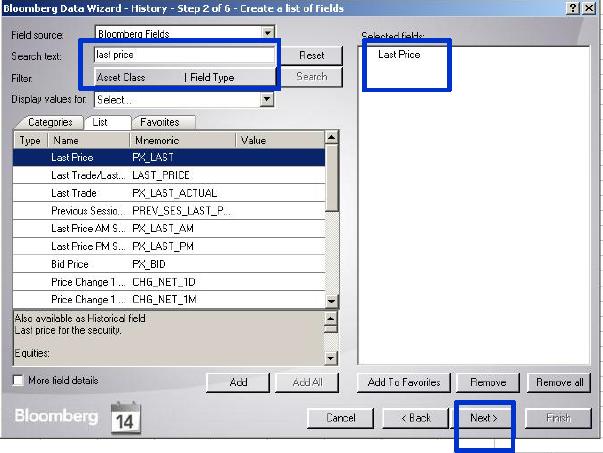Click the help question mark icon
This screenshot has height=453, width=603.
[x=572, y=8]
